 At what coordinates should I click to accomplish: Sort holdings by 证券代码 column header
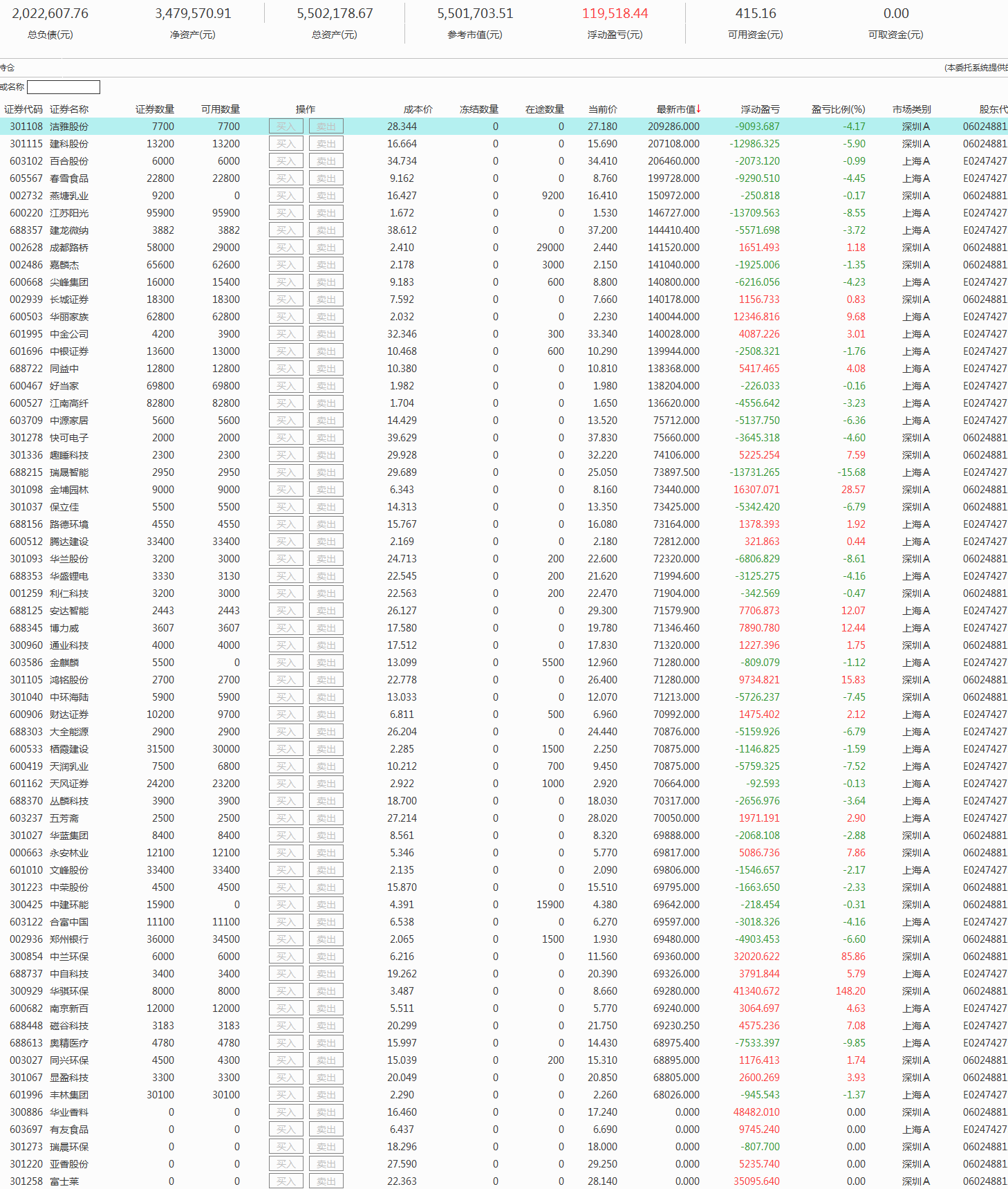coord(24,109)
